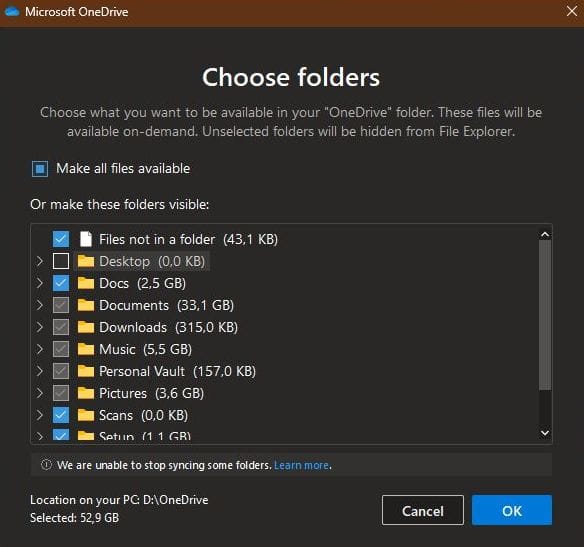Select 'Files not in a folder (43,1 KB)' text
This screenshot has height=547, width=584.
(x=188, y=239)
